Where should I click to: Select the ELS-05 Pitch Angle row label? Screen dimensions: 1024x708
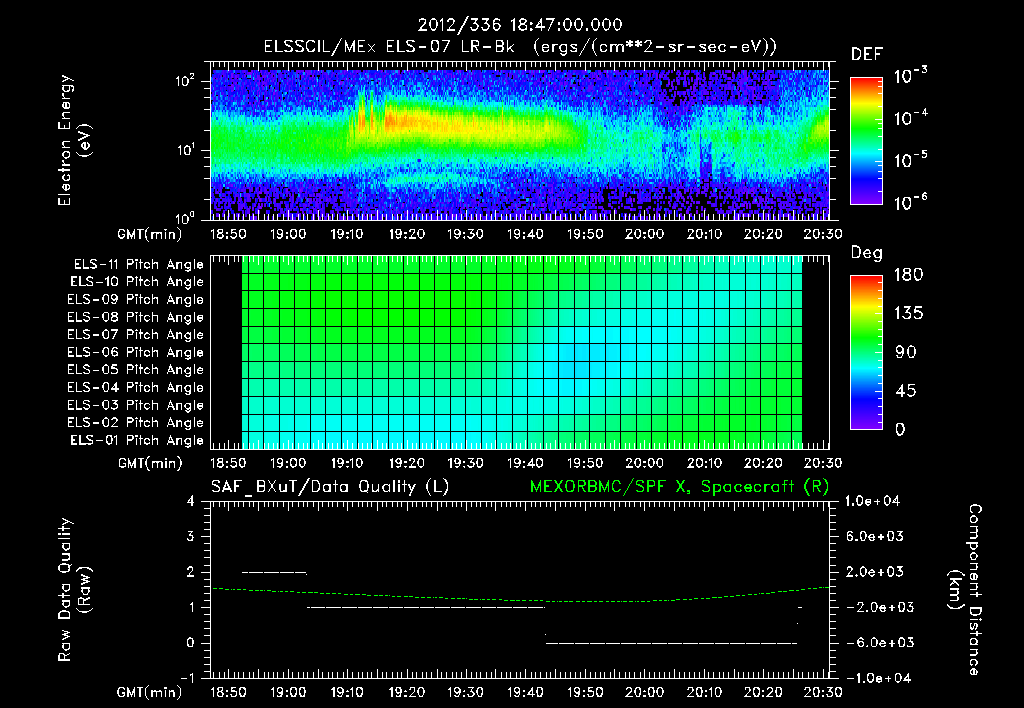click(x=136, y=370)
